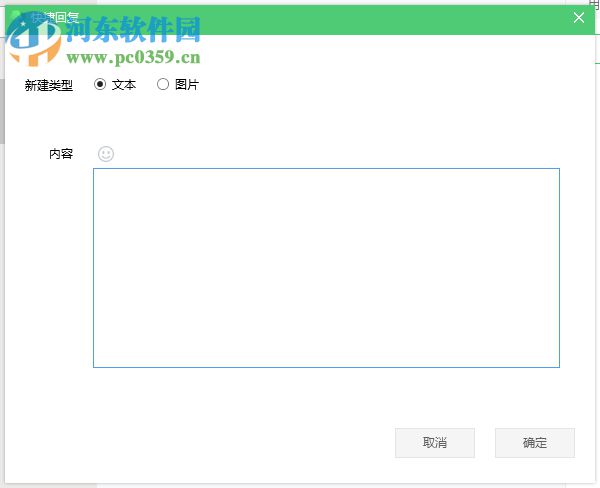The height and width of the screenshot is (488, 600).
Task: Open the emoji picker smiley icon
Action: point(106,154)
